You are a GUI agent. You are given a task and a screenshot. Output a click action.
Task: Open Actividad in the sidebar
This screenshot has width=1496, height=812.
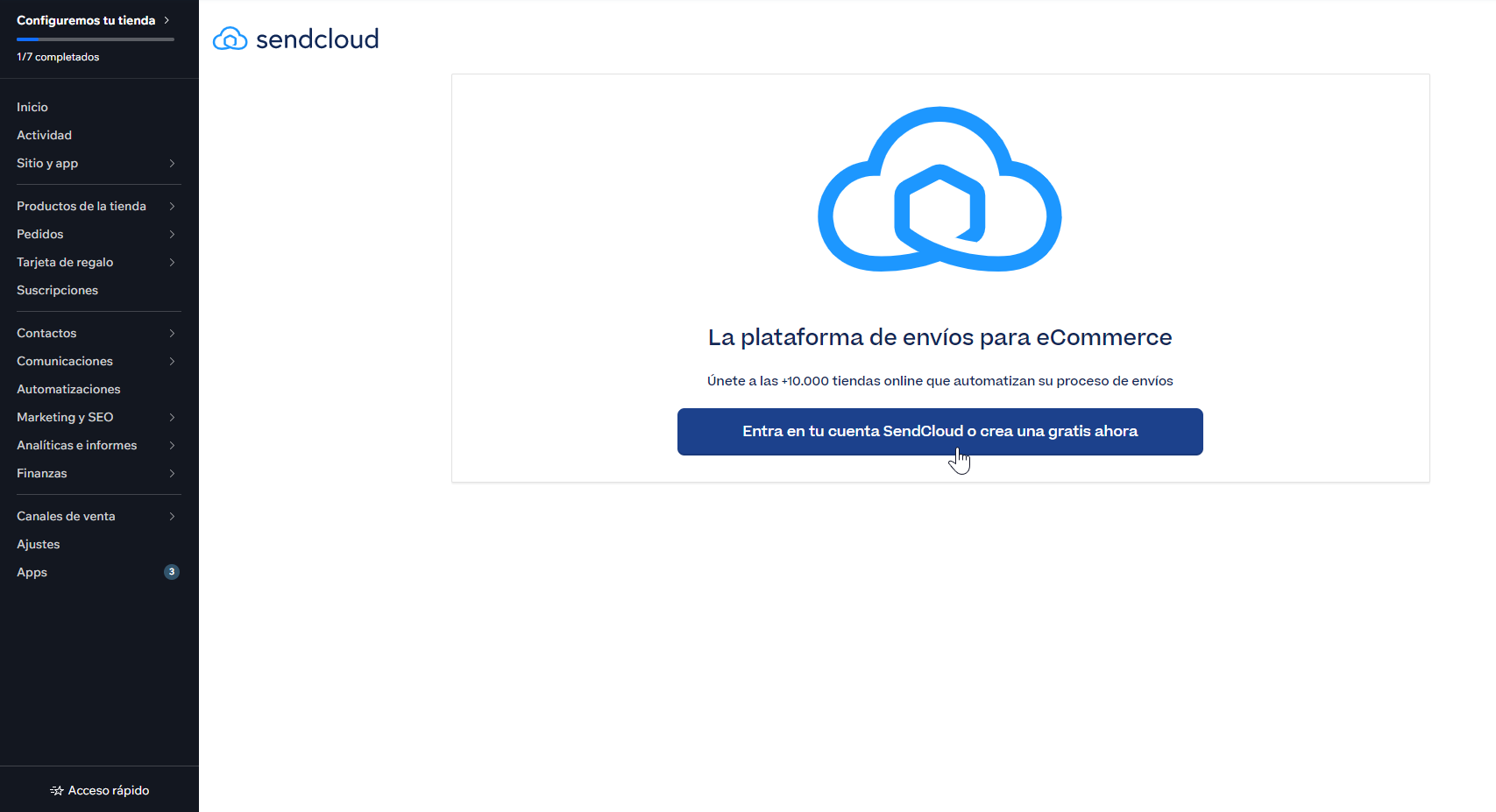(x=45, y=135)
